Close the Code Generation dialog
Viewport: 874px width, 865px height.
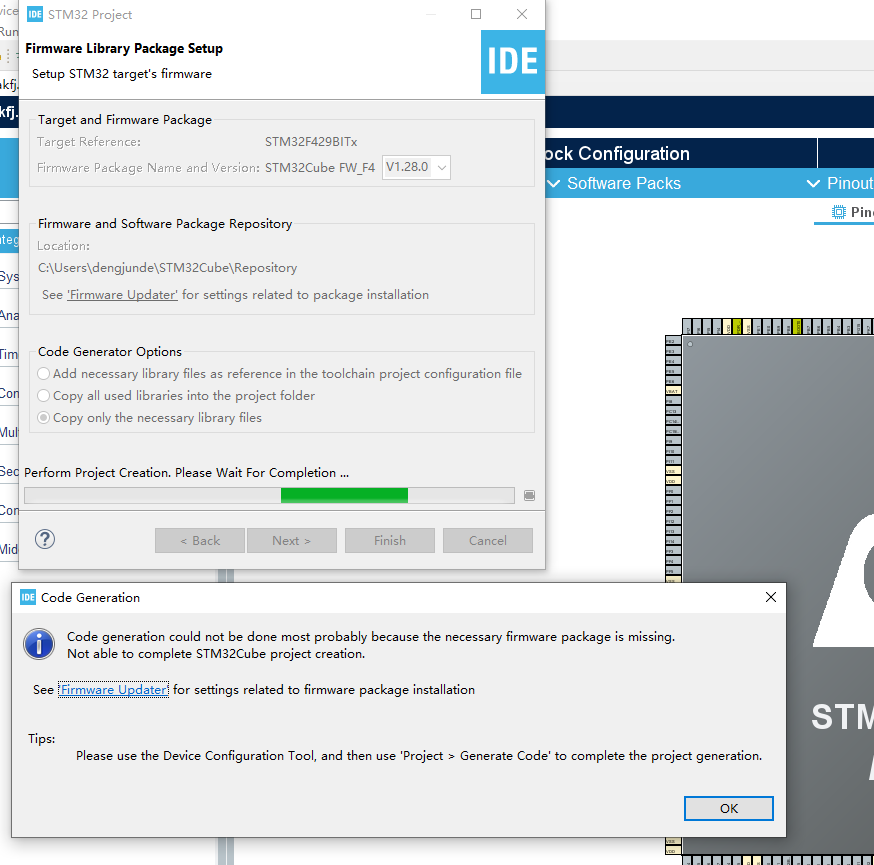pyautogui.click(x=771, y=597)
